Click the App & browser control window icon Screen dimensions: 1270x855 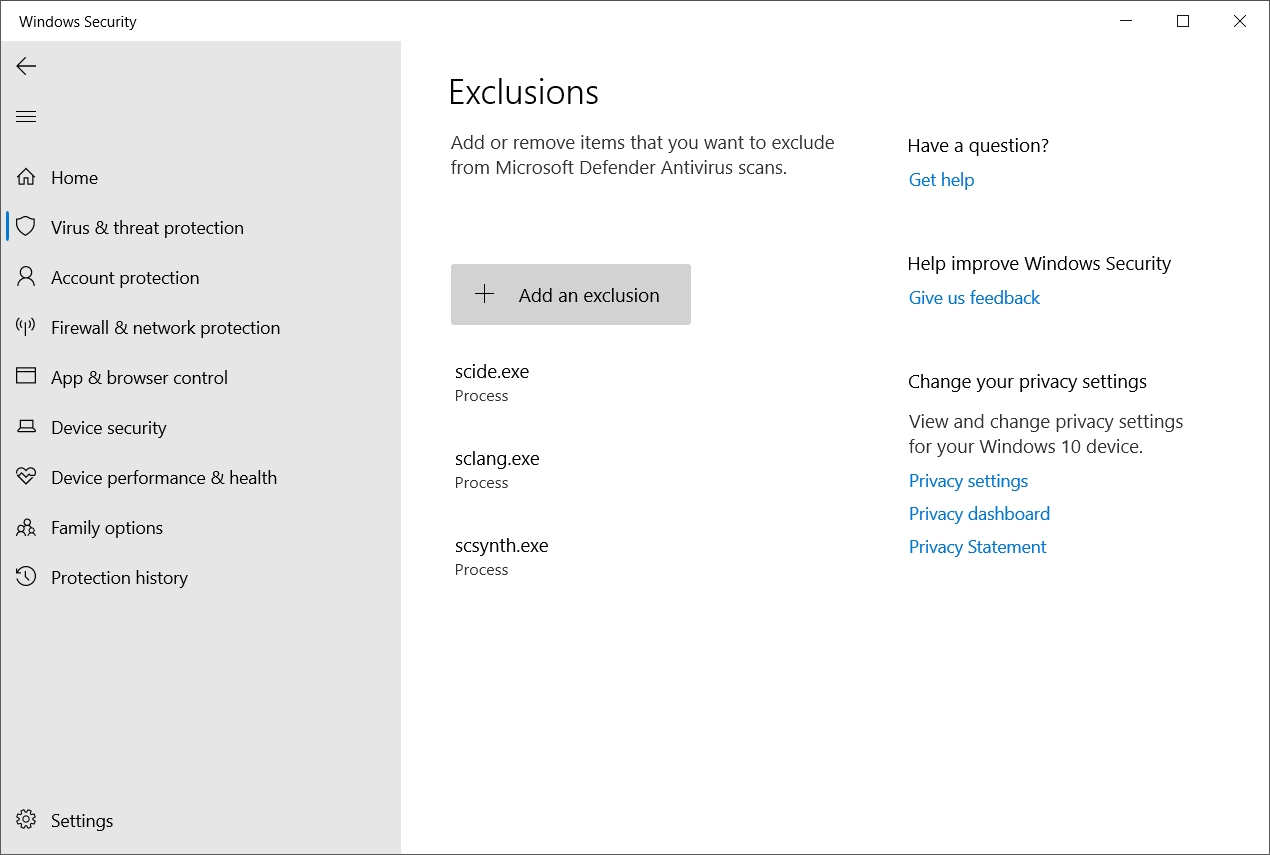(26, 377)
